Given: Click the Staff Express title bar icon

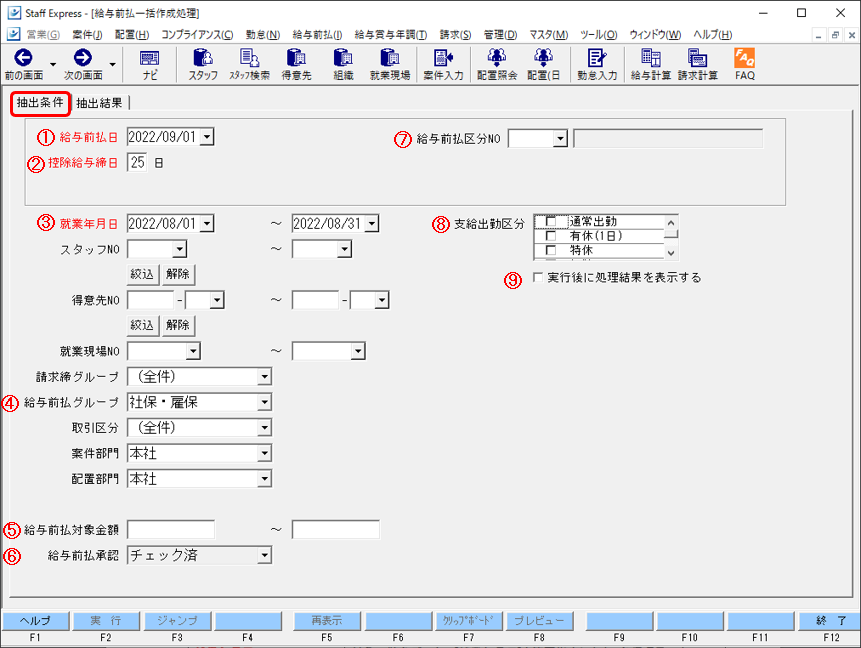Looking at the screenshot, I should pyautogui.click(x=14, y=13).
